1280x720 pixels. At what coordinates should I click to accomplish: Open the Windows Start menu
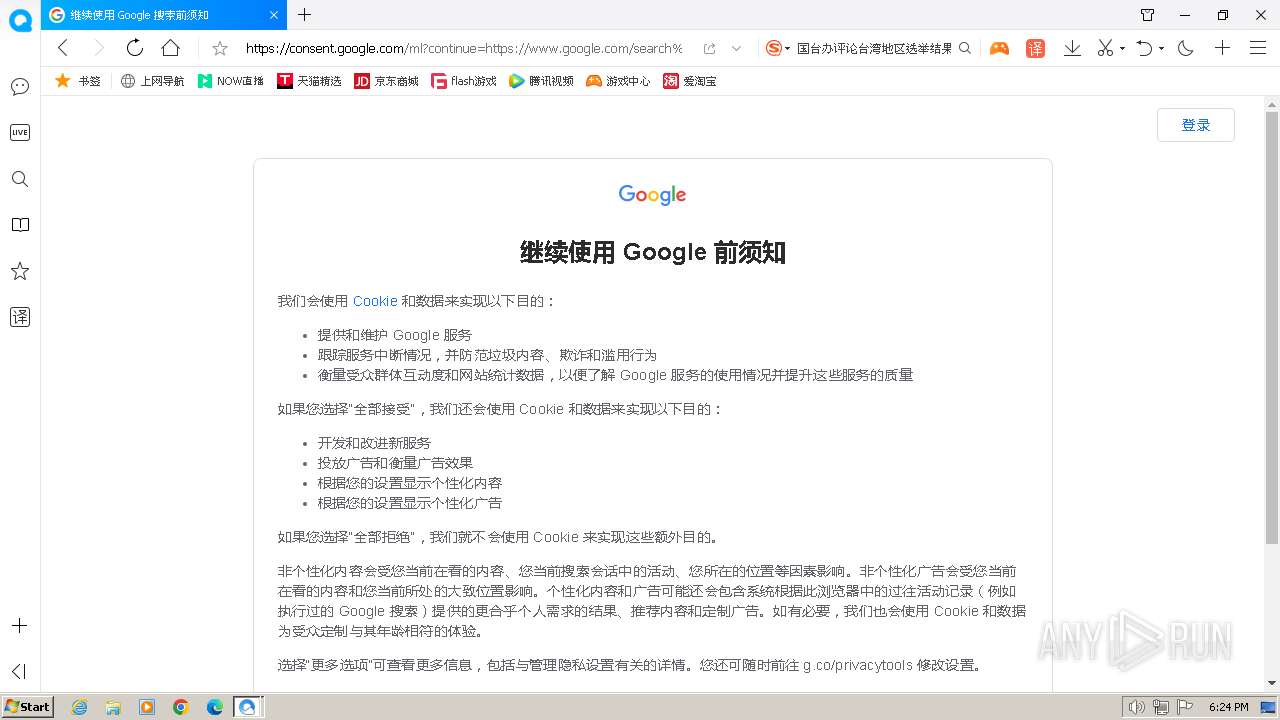pyautogui.click(x=27, y=707)
